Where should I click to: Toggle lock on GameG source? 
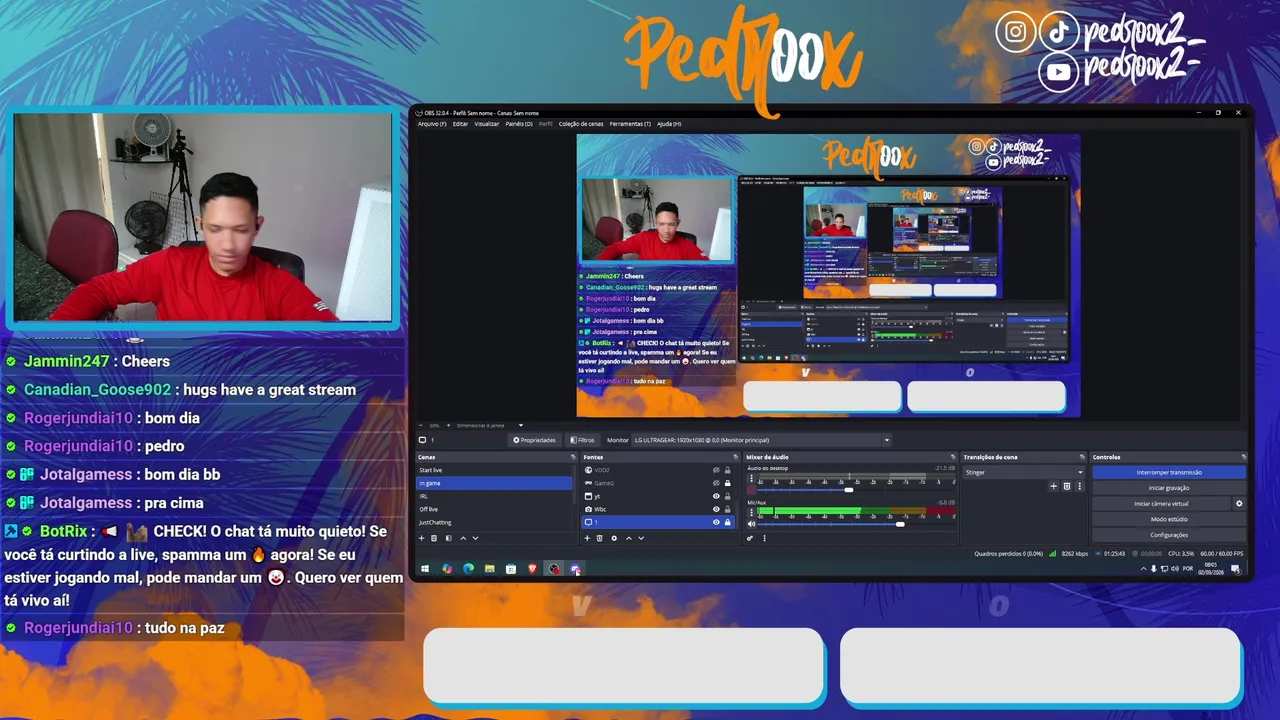coord(727,483)
